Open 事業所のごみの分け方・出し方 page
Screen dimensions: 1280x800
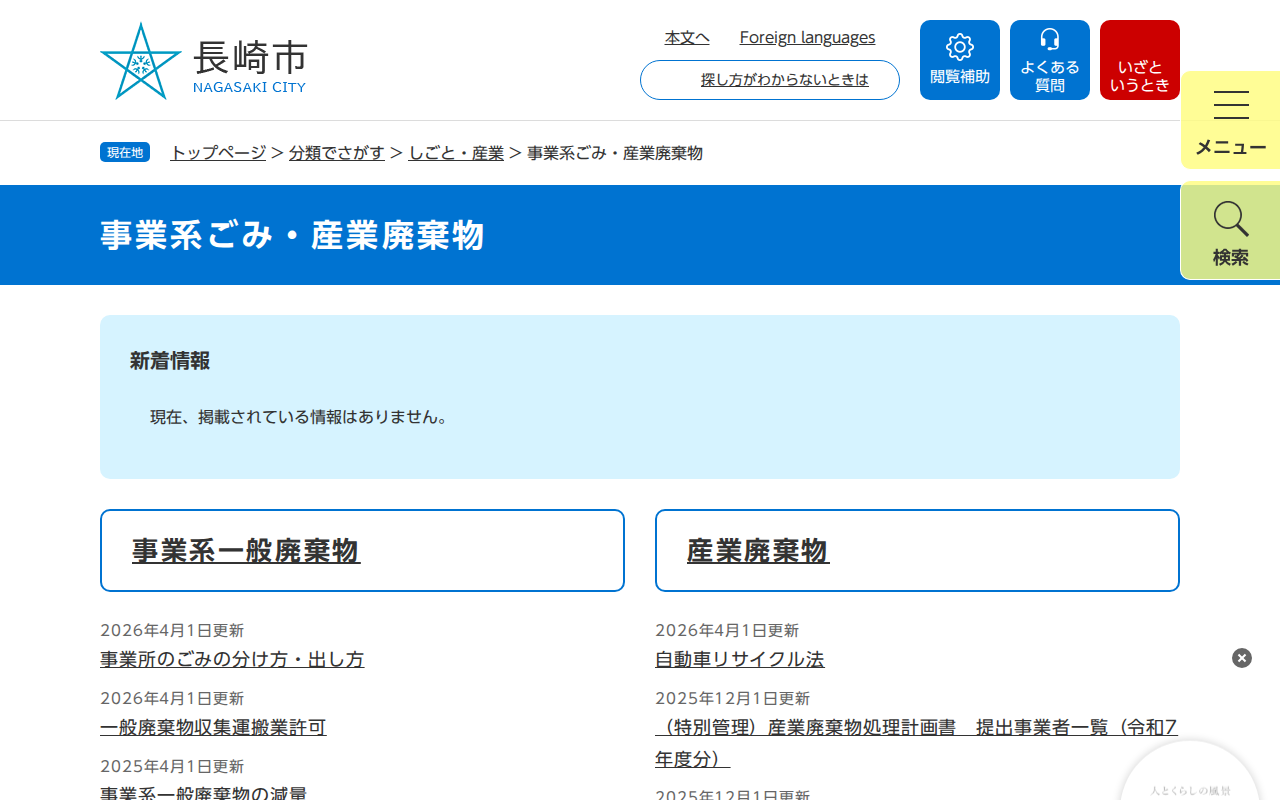tap(232, 659)
